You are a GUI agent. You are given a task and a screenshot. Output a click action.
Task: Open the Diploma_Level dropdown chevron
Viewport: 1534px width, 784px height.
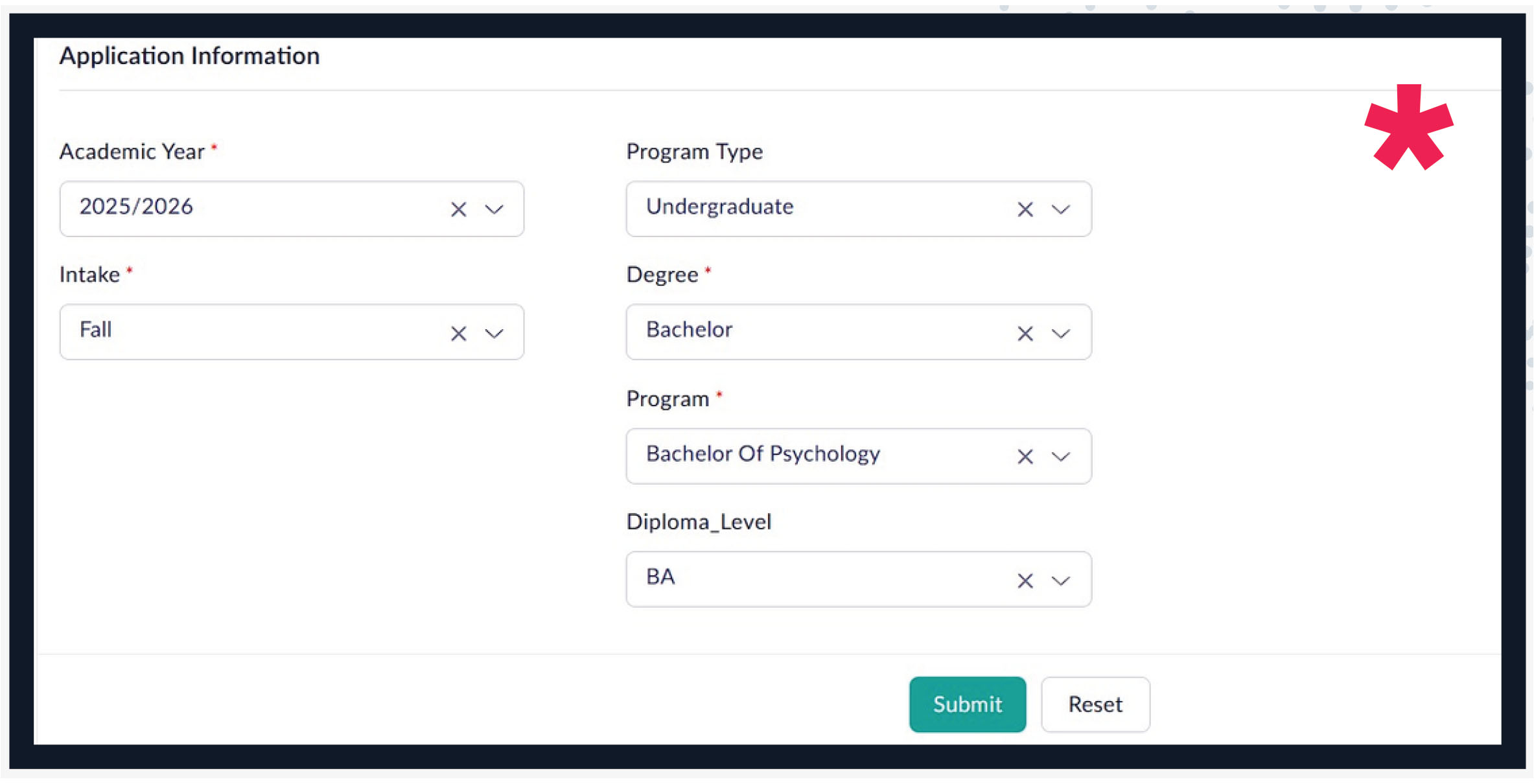[1061, 581]
